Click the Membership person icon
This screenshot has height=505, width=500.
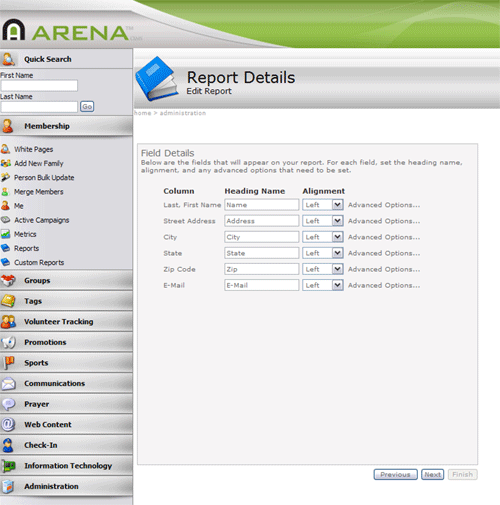(x=8, y=126)
